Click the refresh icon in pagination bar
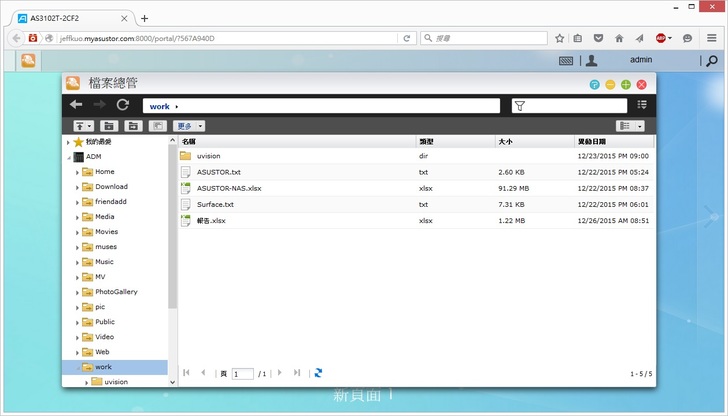The image size is (728, 416). (318, 373)
